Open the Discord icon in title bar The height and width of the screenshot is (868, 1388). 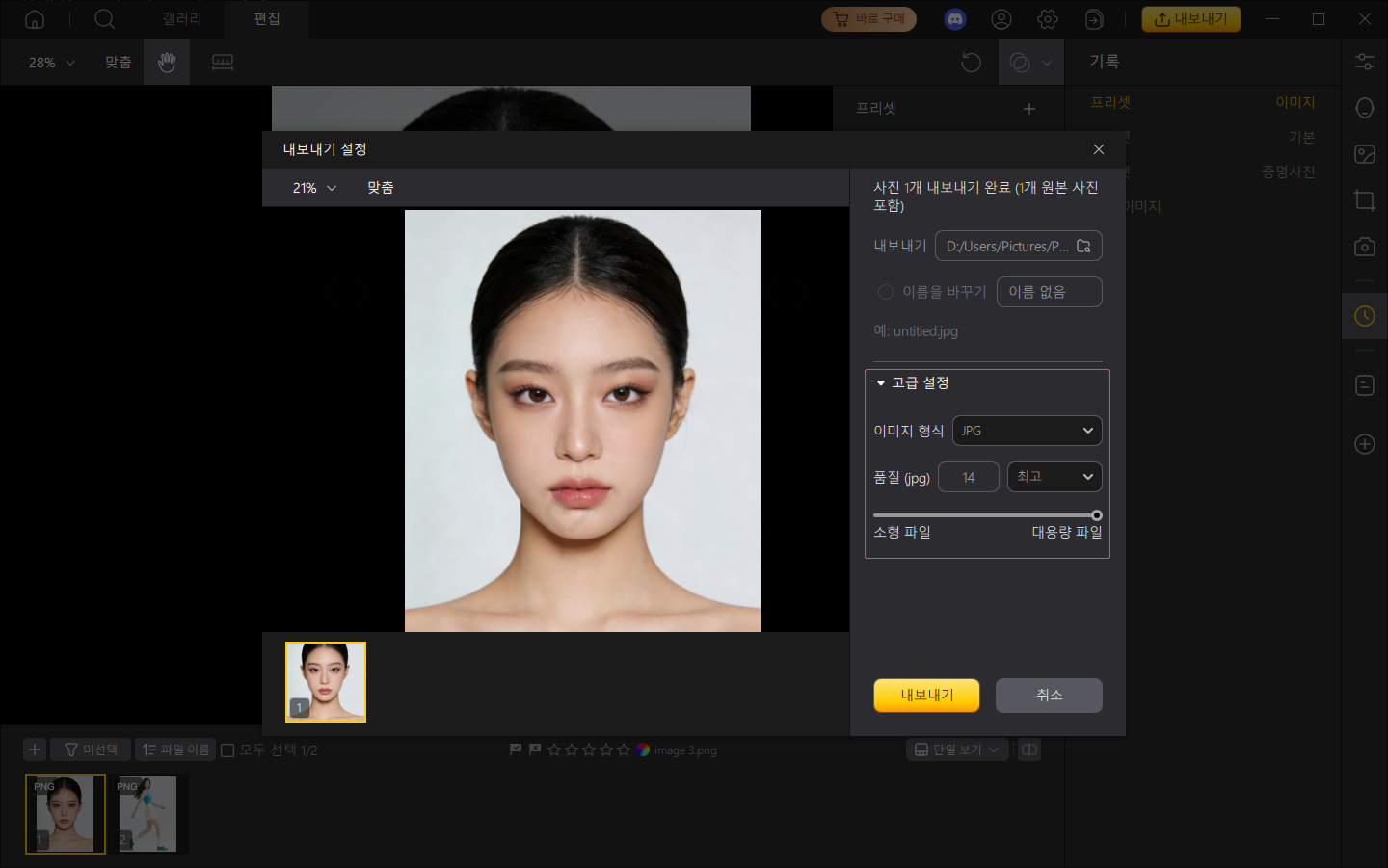pyautogui.click(x=954, y=19)
